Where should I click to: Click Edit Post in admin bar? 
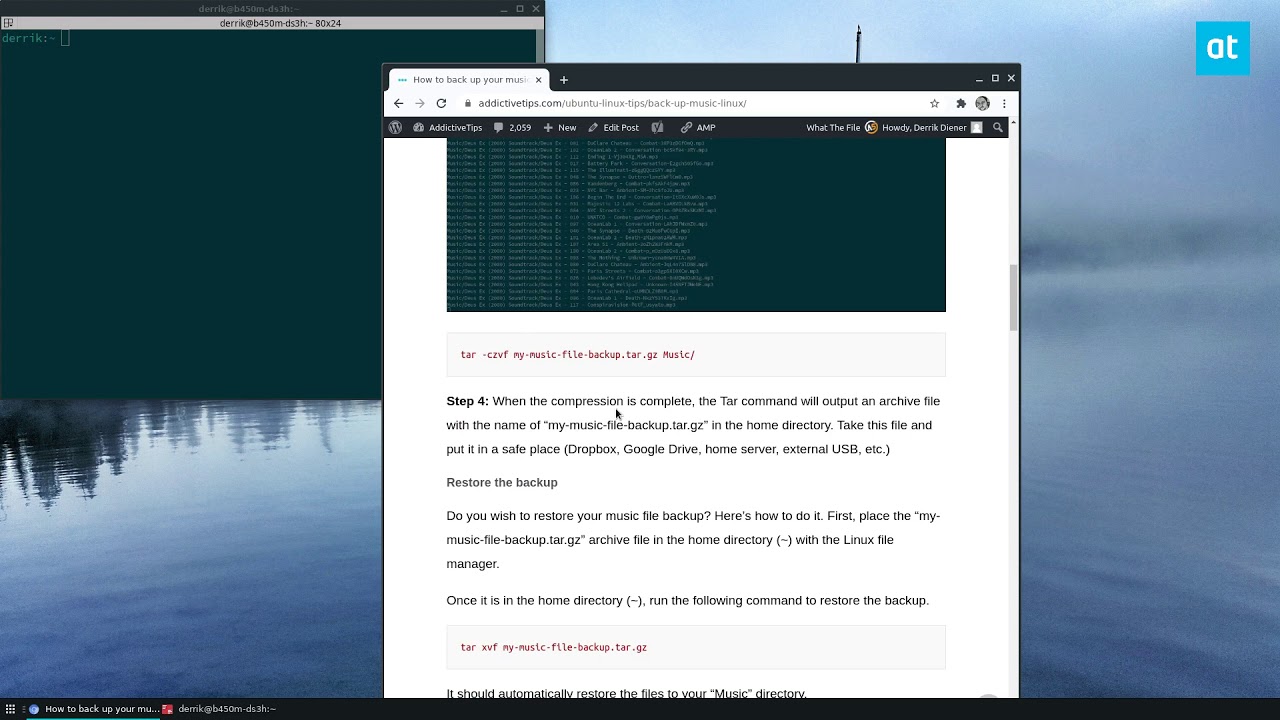click(x=613, y=127)
